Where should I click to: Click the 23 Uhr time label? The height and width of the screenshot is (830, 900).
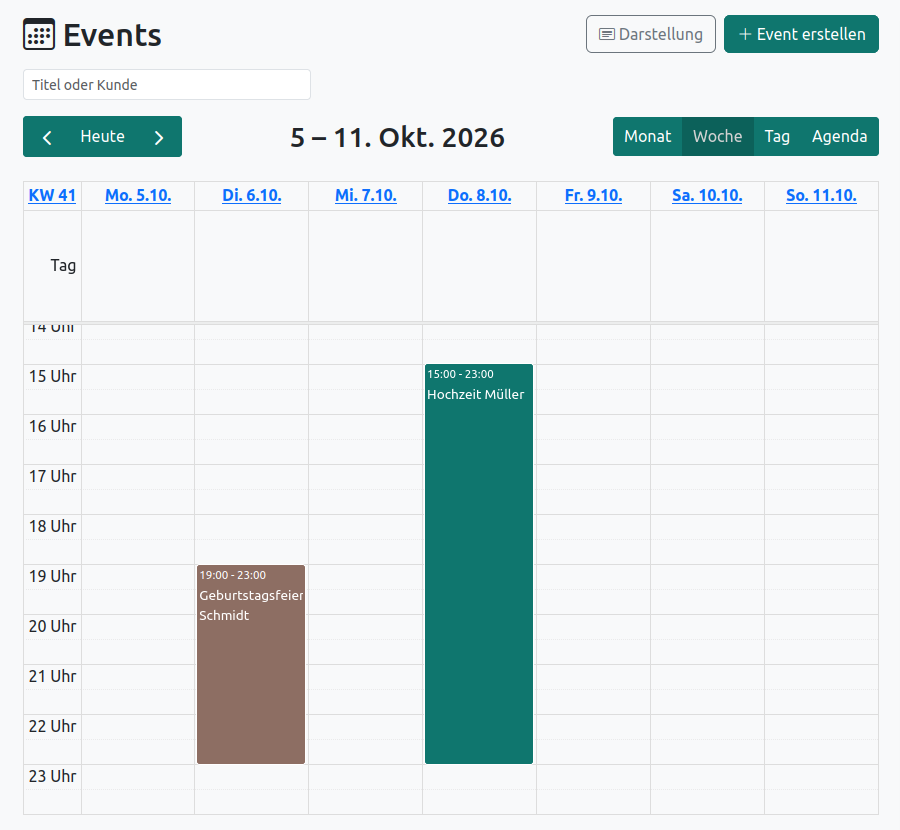53,777
